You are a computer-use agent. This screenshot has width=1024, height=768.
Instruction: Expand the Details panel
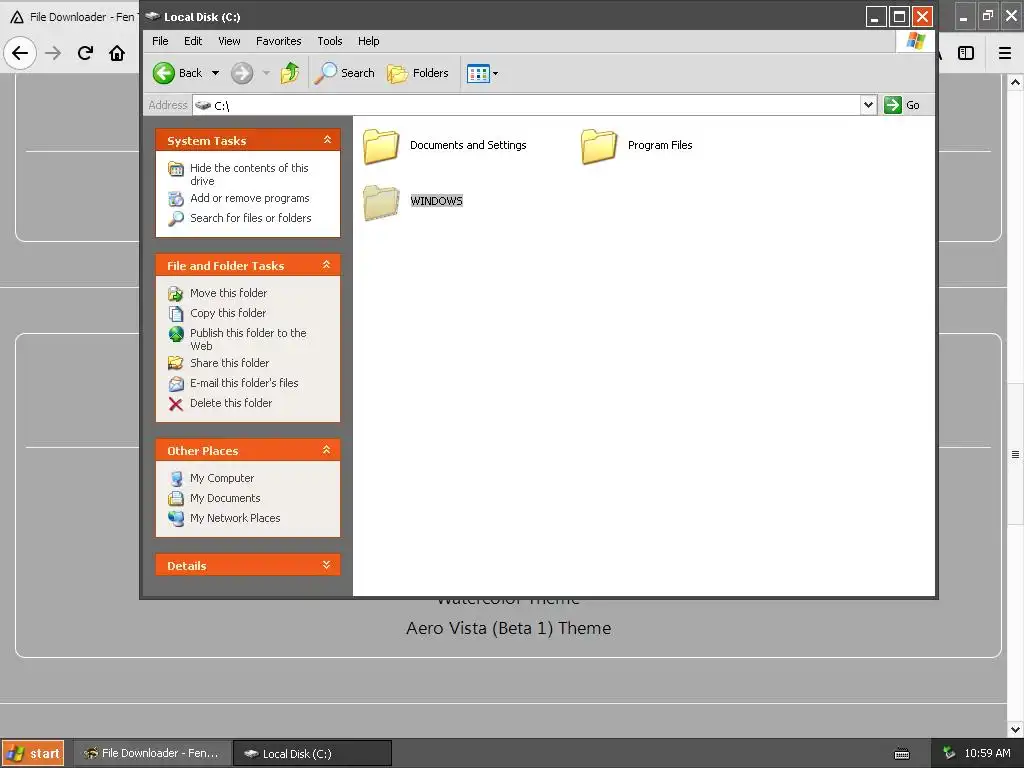tap(327, 565)
